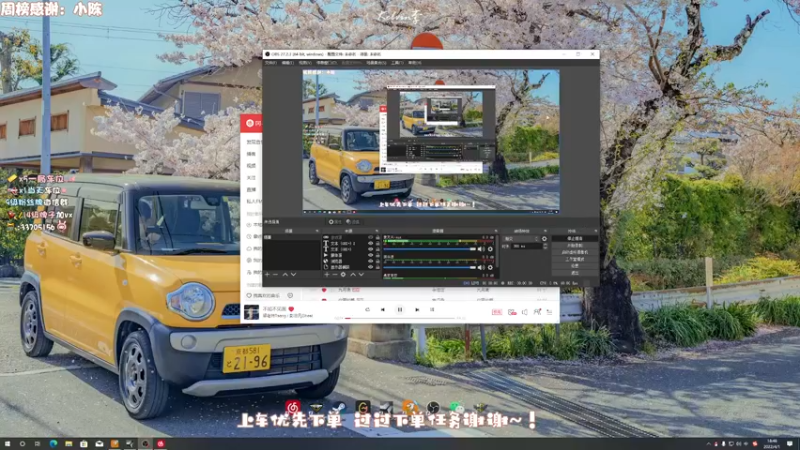Remove the selected scene in OBS
Image resolution: width=800 pixels, height=450 pixels.
276,274
